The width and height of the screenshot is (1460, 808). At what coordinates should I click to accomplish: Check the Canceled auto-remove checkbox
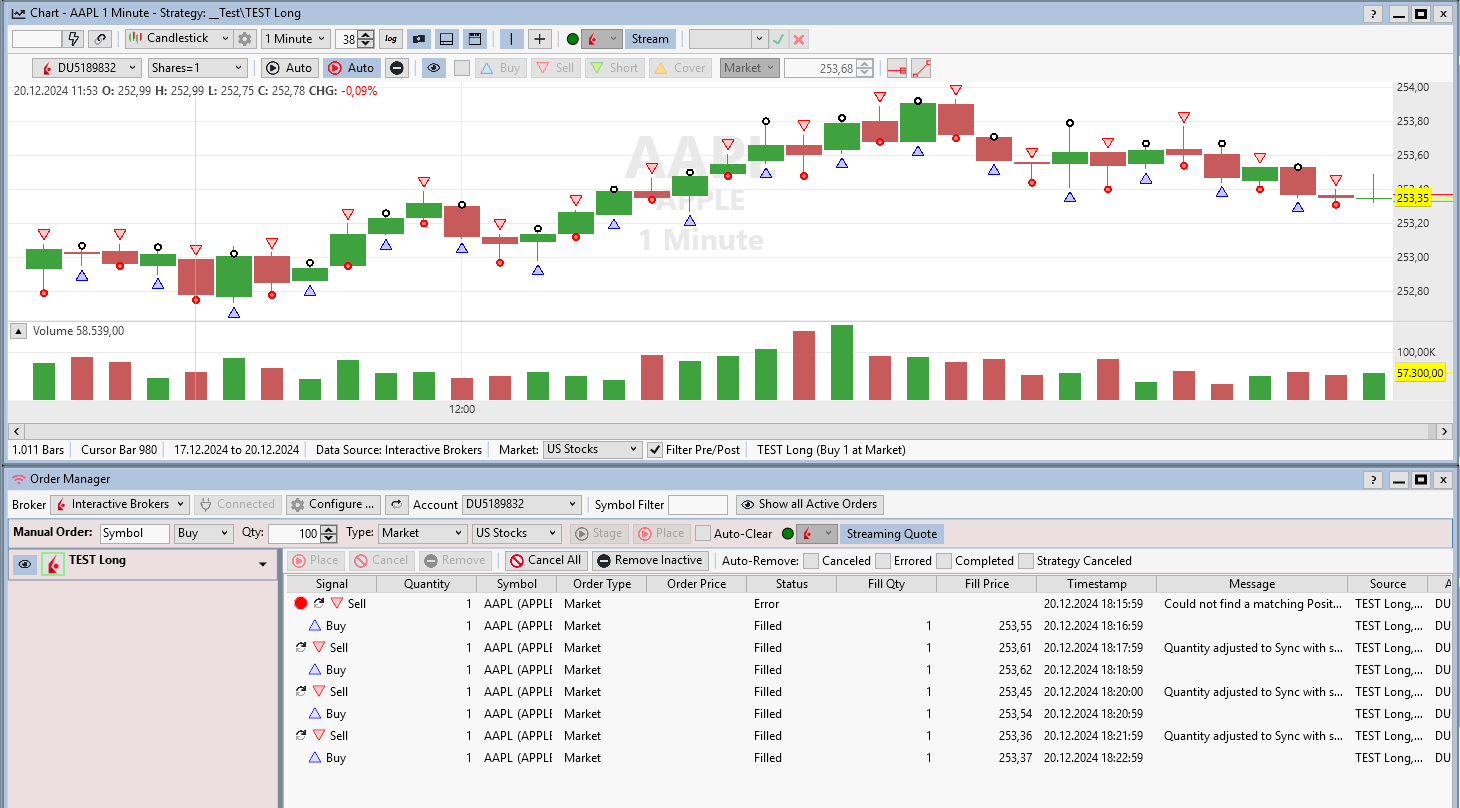click(x=811, y=561)
